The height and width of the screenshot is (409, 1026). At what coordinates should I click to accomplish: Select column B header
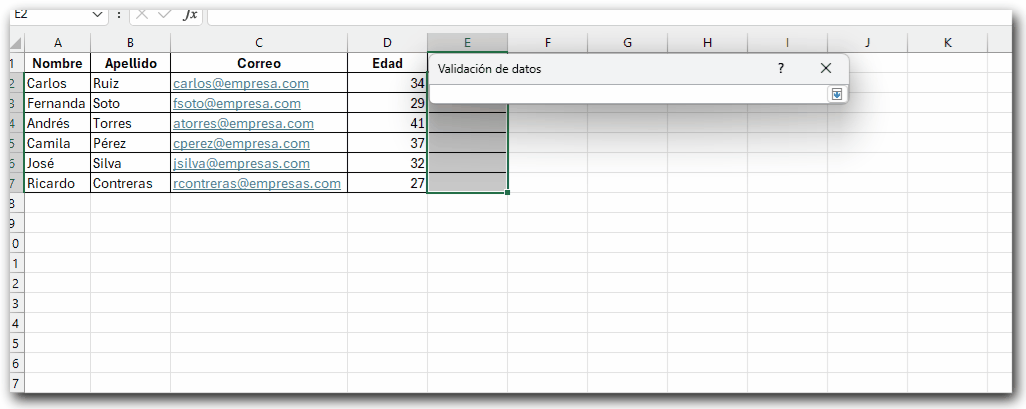tap(131, 43)
